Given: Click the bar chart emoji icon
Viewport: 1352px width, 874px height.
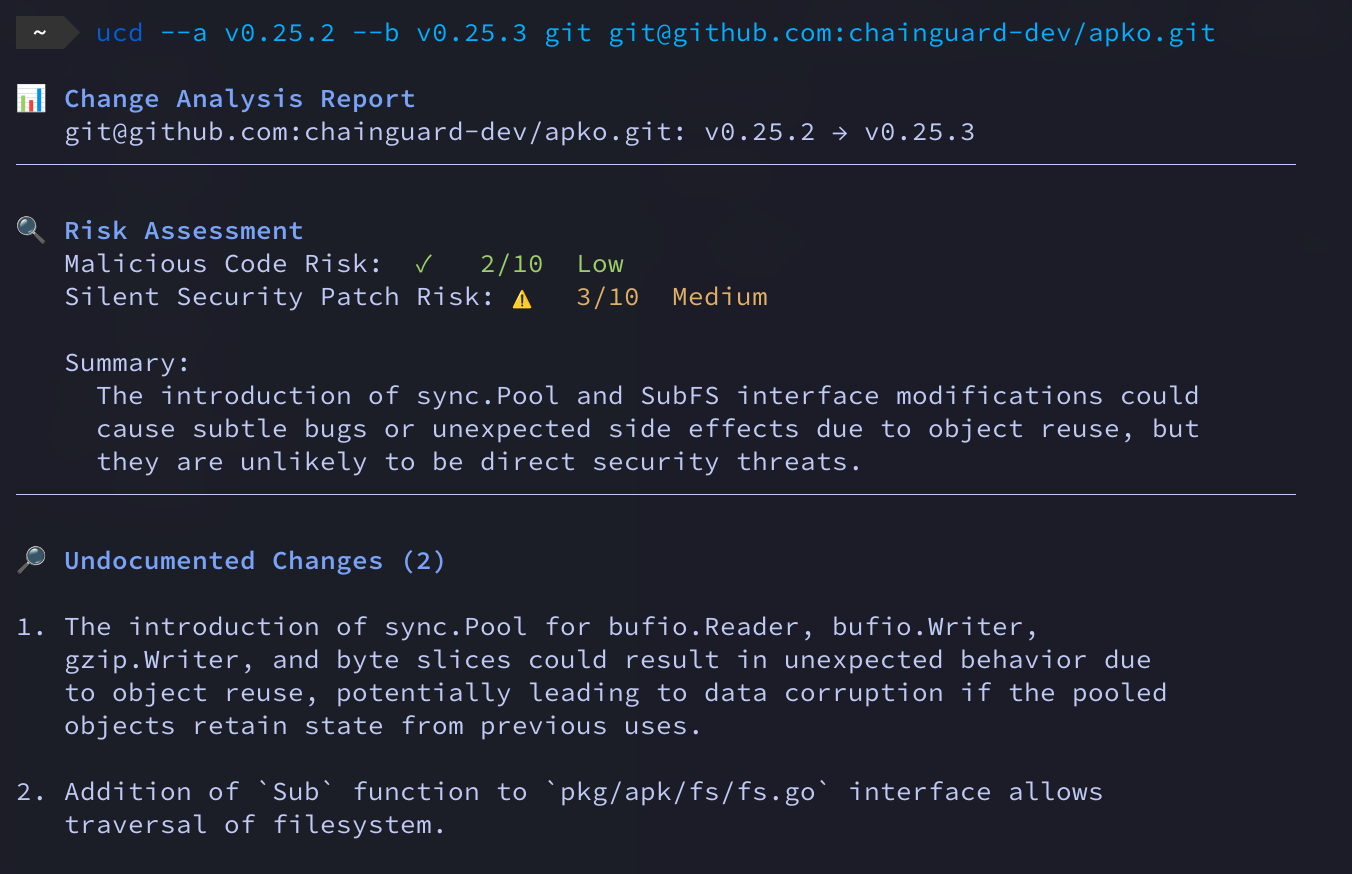Looking at the screenshot, I should (x=31, y=99).
